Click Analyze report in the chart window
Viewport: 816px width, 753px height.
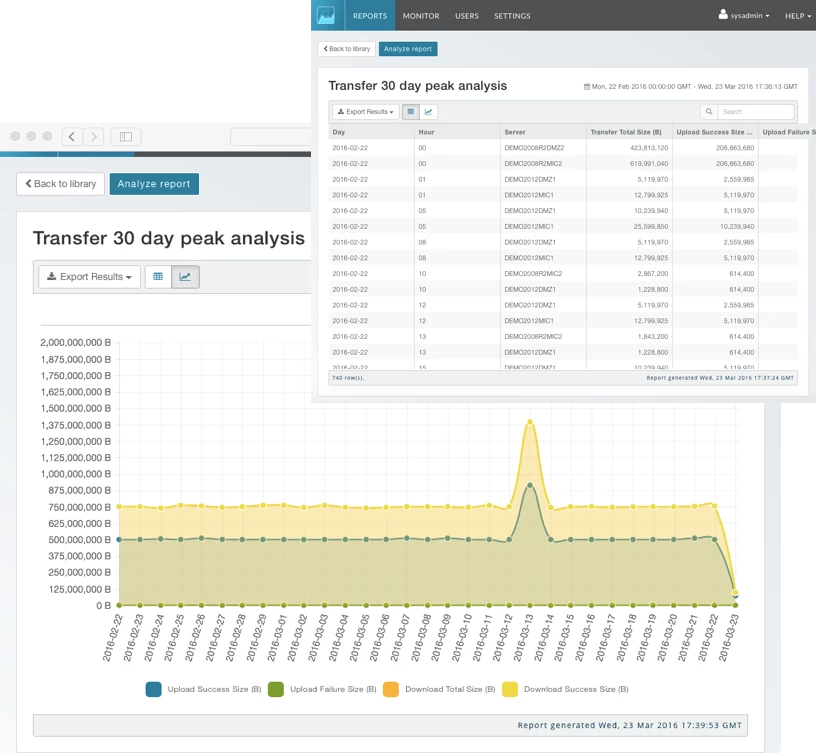tap(154, 184)
